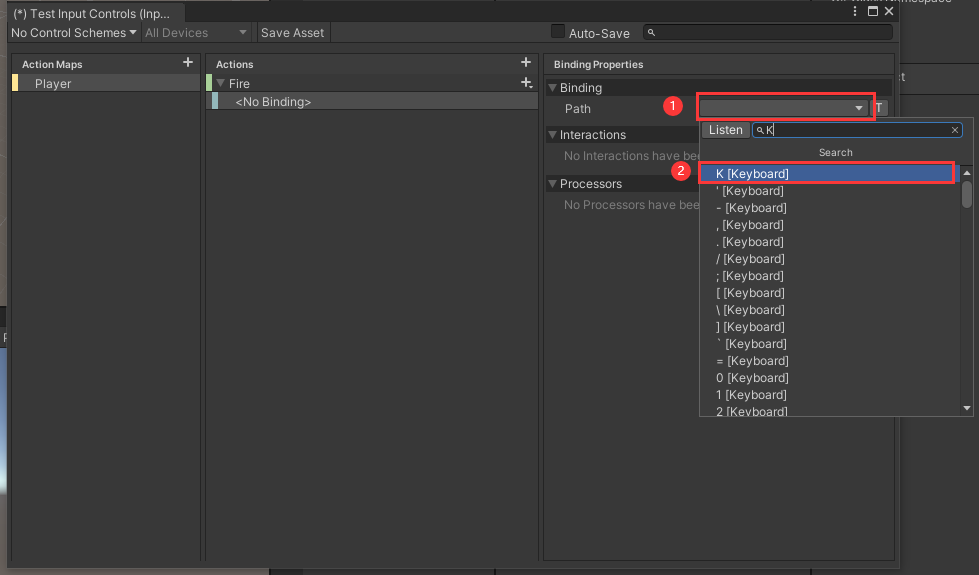This screenshot has width=979, height=575.
Task: Add a new Action with plus icon
Action: [x=526, y=63]
